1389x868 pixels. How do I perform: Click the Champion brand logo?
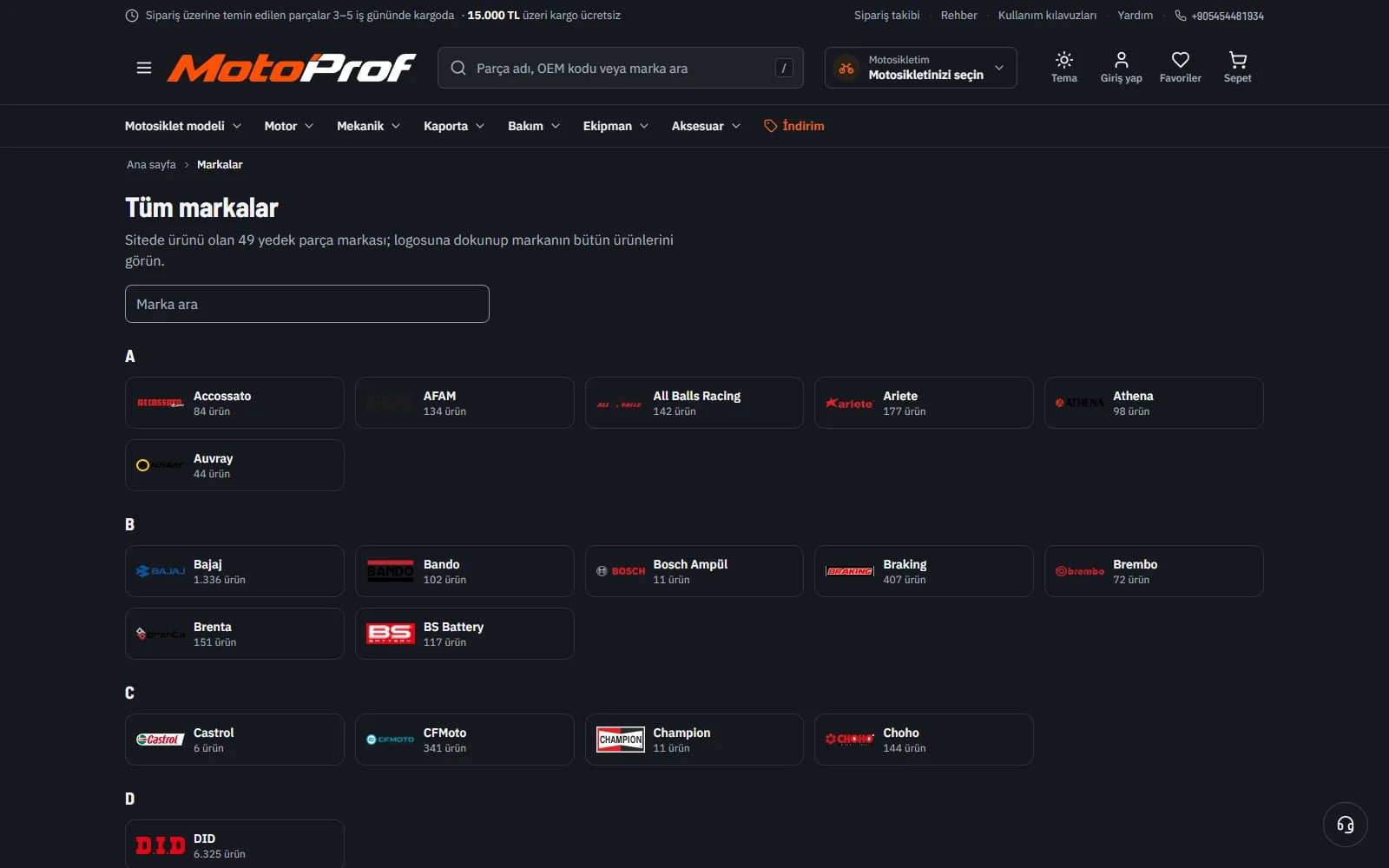pos(621,740)
